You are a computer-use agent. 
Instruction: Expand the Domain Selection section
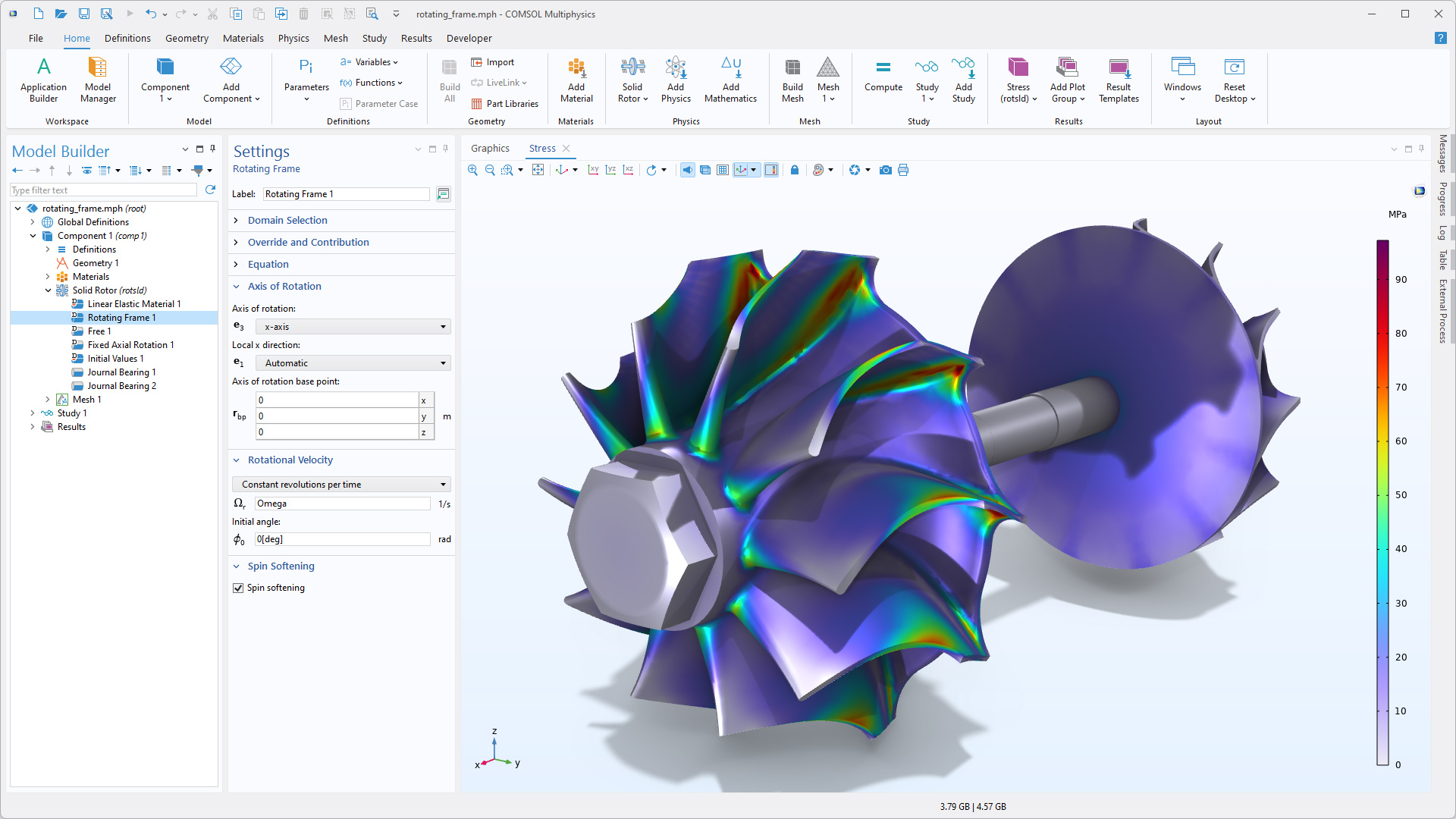coord(287,220)
